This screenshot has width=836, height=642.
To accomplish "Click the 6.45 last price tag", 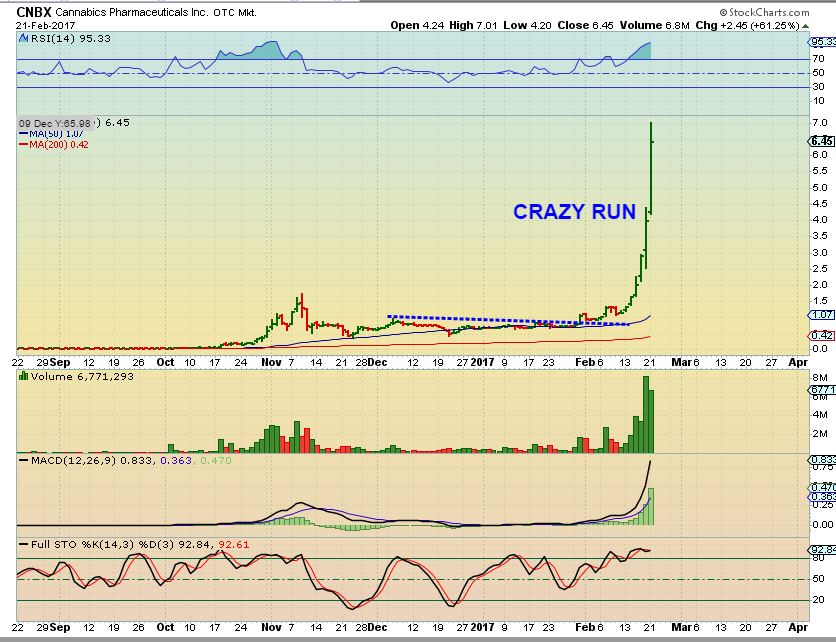I will pos(822,140).
